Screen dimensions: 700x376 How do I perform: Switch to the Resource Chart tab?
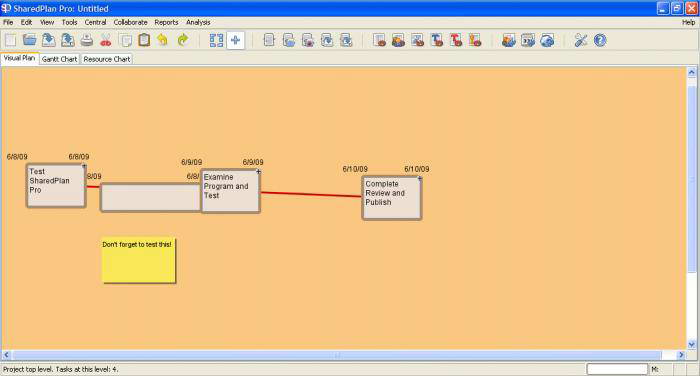pyautogui.click(x=107, y=59)
